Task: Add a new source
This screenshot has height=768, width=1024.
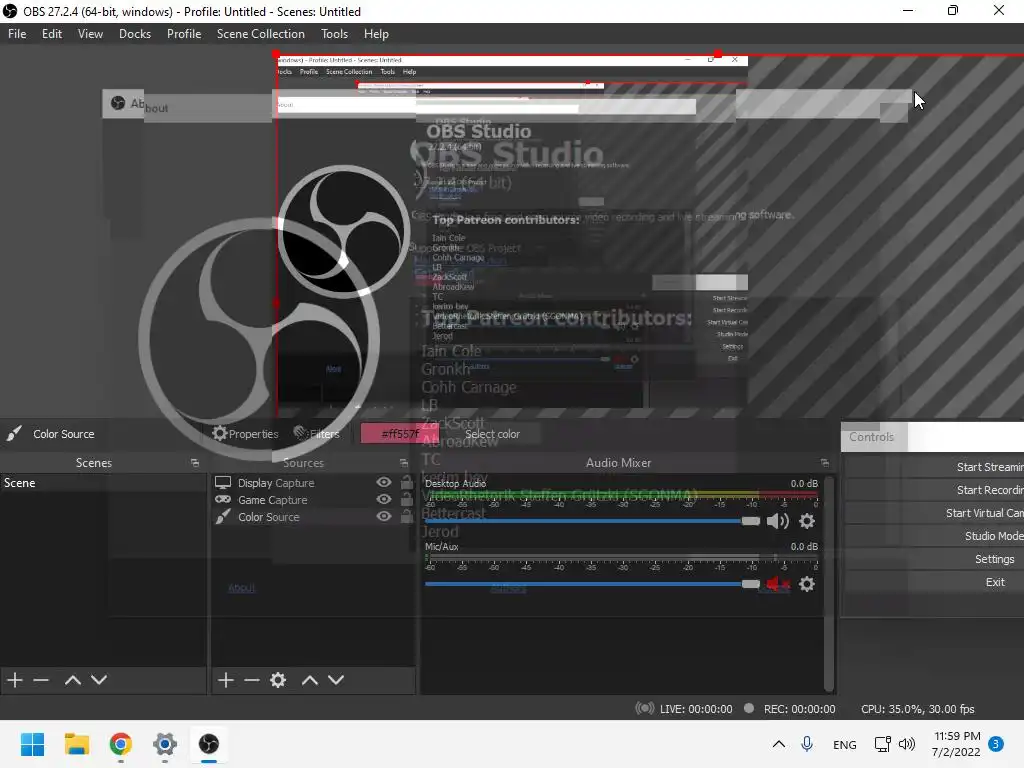Action: tap(225, 680)
